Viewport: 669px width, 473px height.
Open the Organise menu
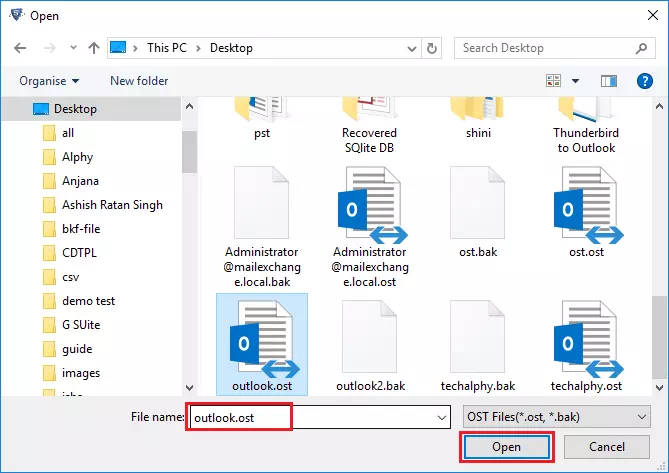pos(49,81)
